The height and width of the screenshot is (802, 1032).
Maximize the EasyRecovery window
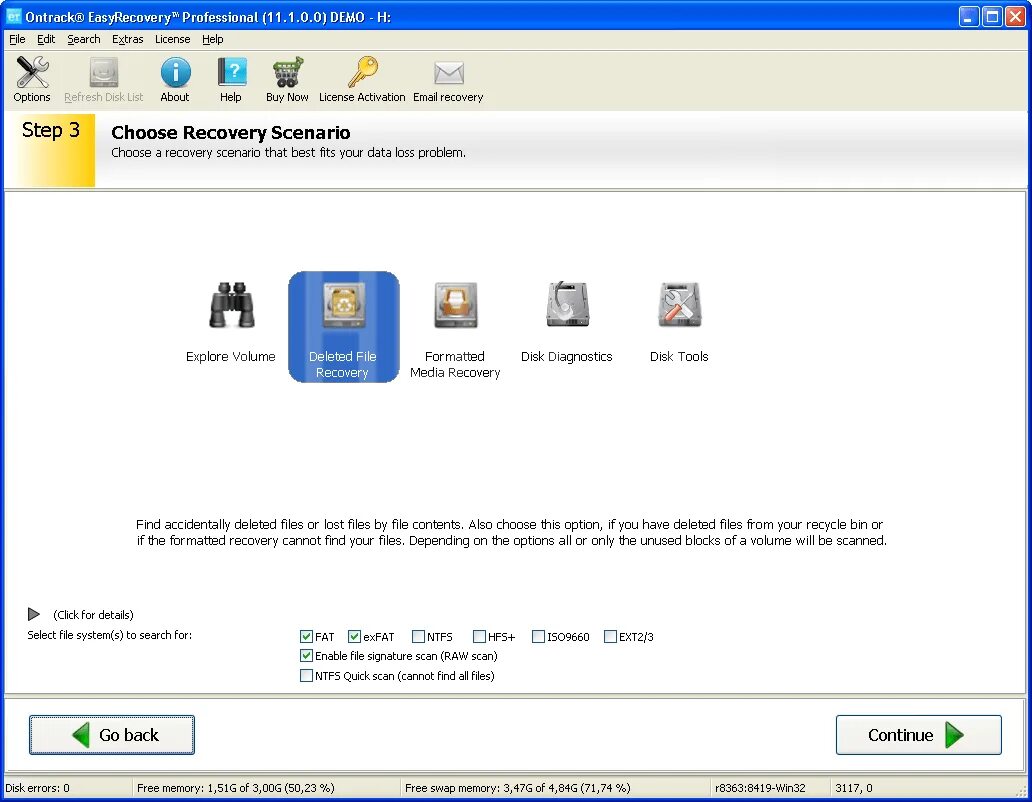coord(992,16)
